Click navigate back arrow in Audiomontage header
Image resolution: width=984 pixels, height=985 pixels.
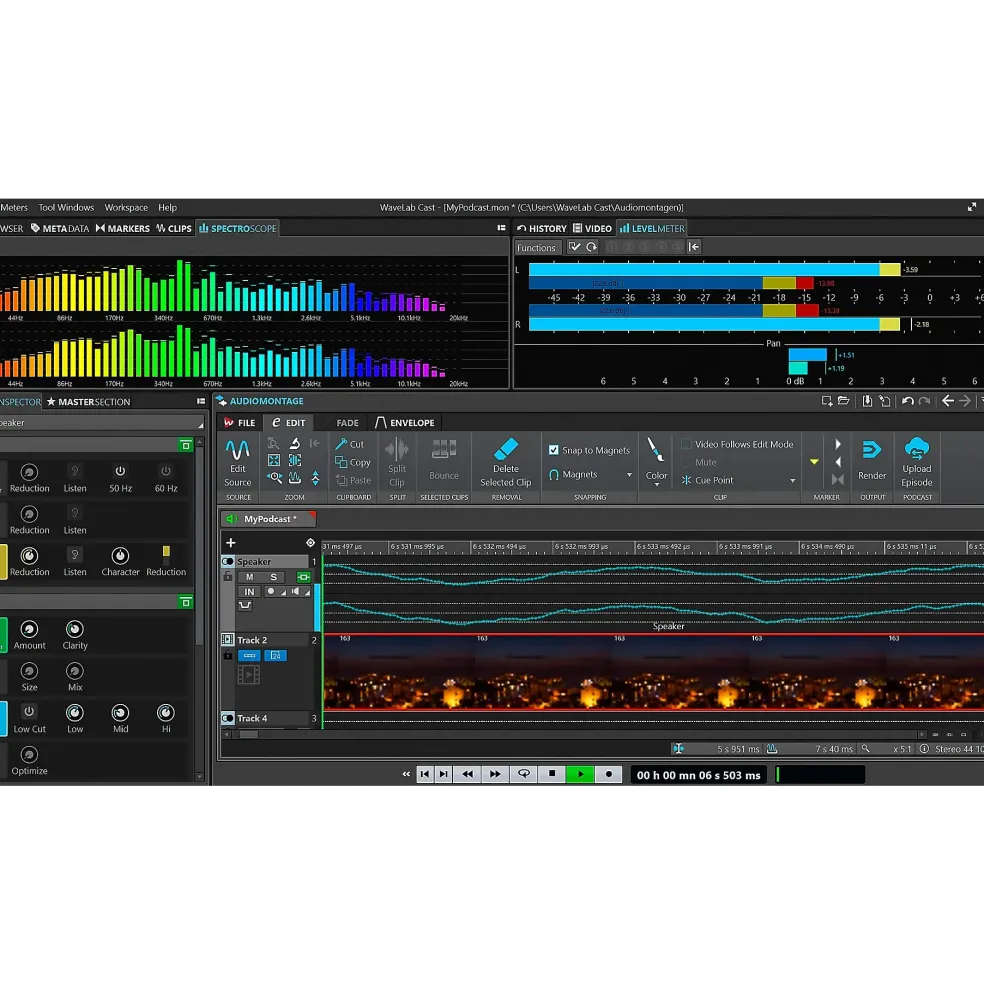[x=948, y=401]
